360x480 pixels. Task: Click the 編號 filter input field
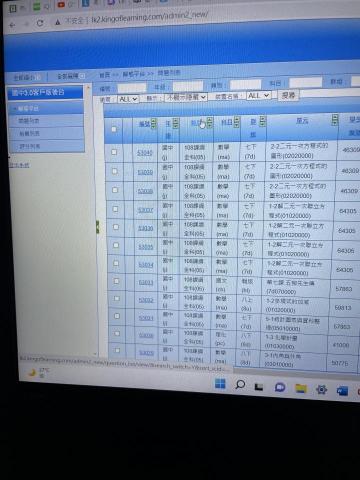coord(132,88)
